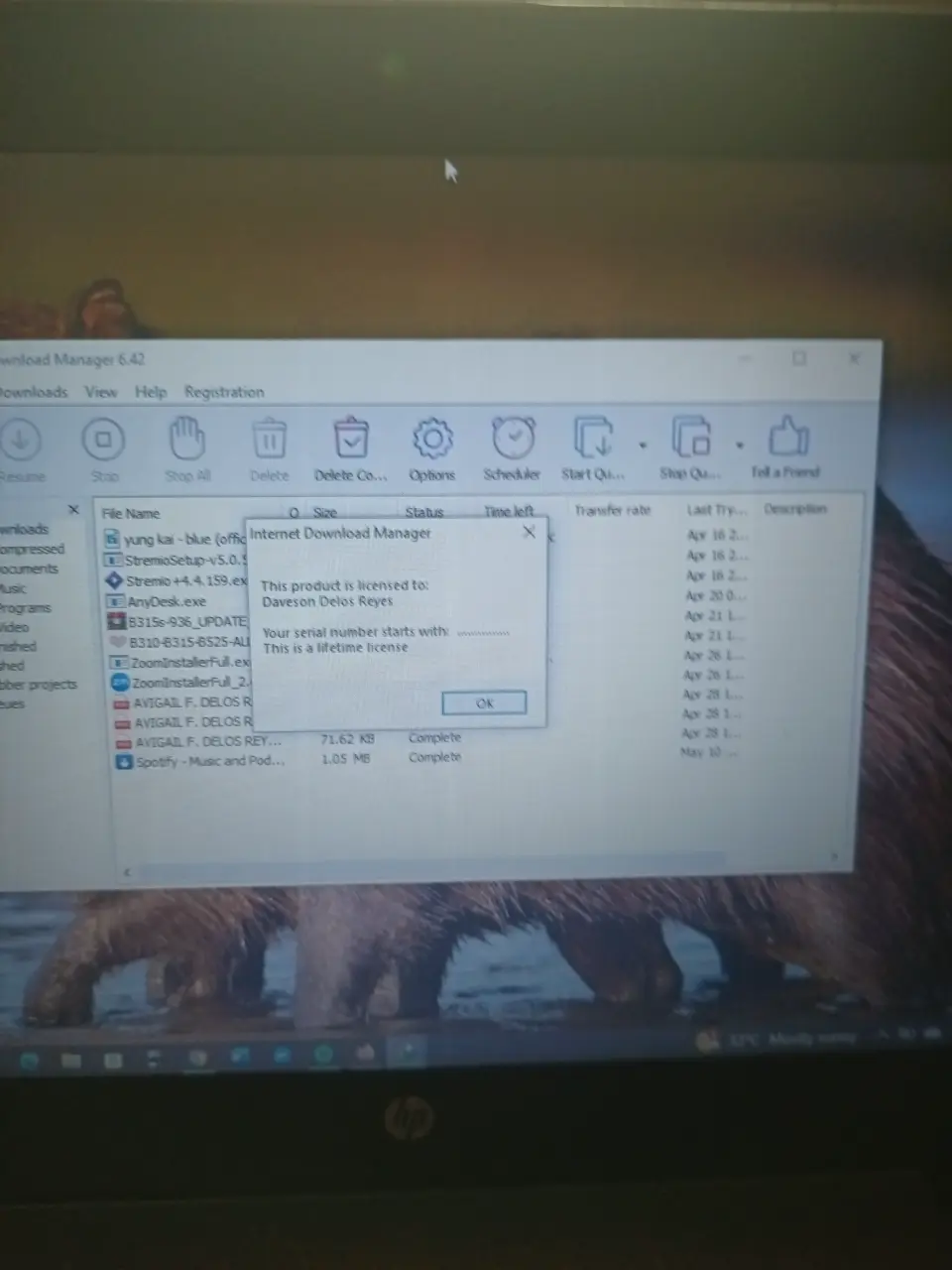
Task: Open the Registration menu
Action: (224, 392)
